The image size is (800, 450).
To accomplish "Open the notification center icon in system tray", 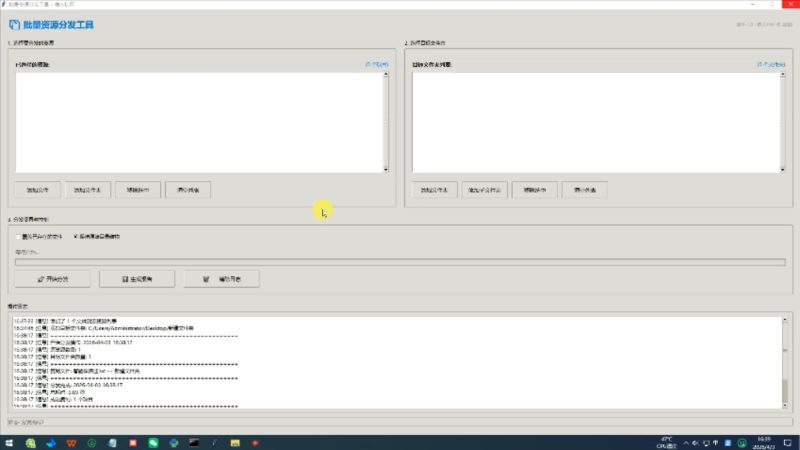I will 789,442.
